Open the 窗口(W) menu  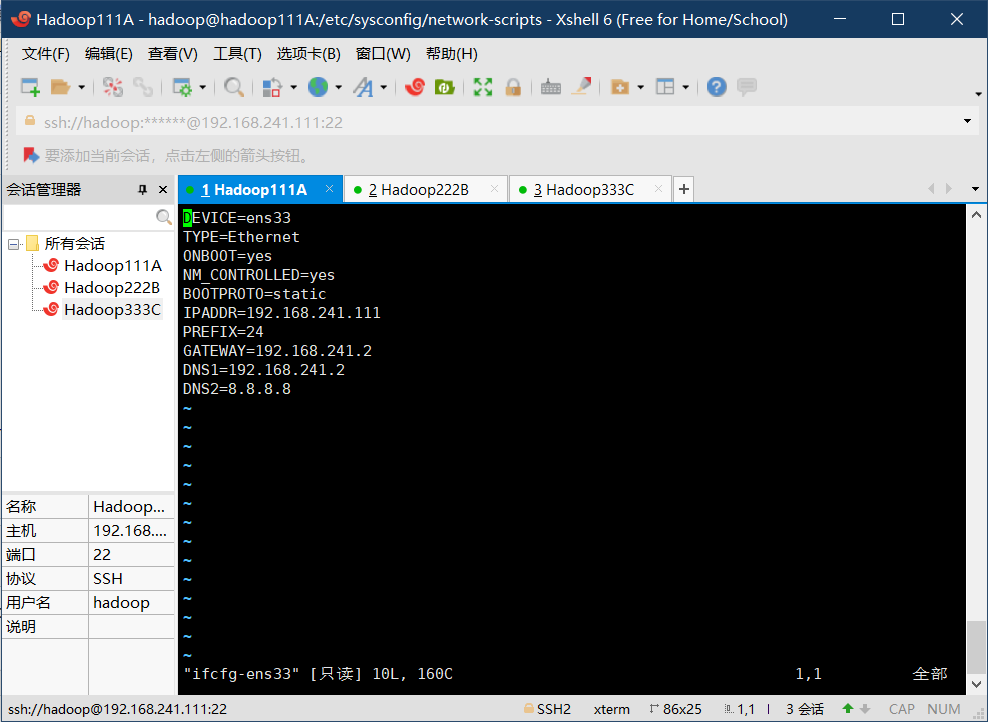tap(382, 54)
